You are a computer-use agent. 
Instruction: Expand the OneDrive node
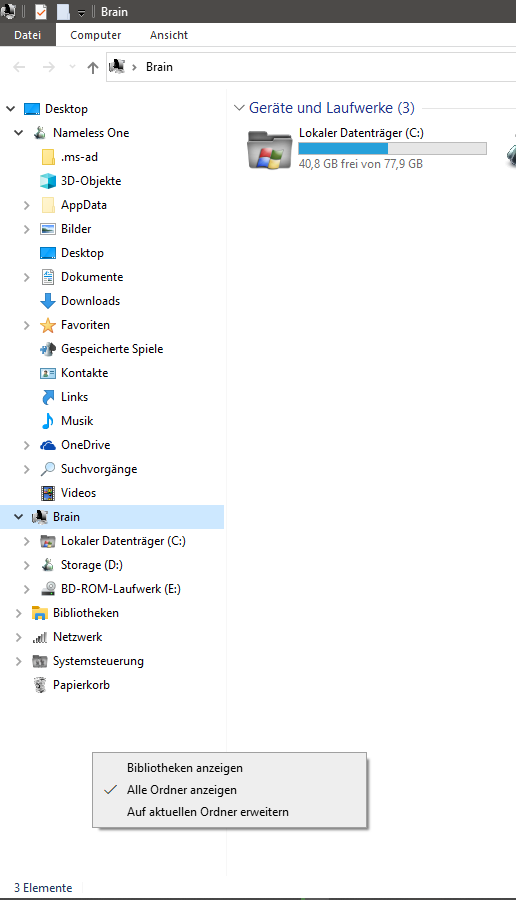click(26, 445)
